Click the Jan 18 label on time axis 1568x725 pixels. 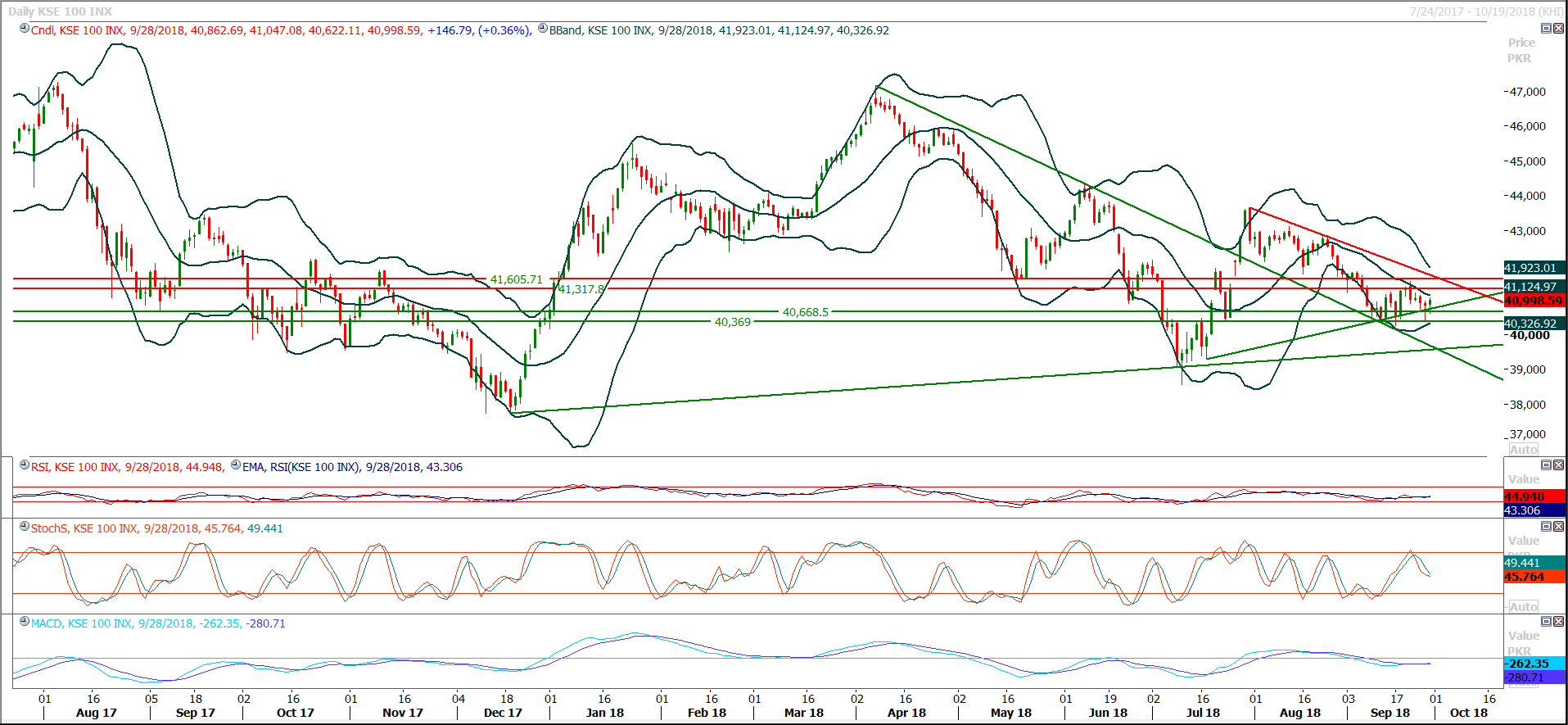(x=604, y=713)
